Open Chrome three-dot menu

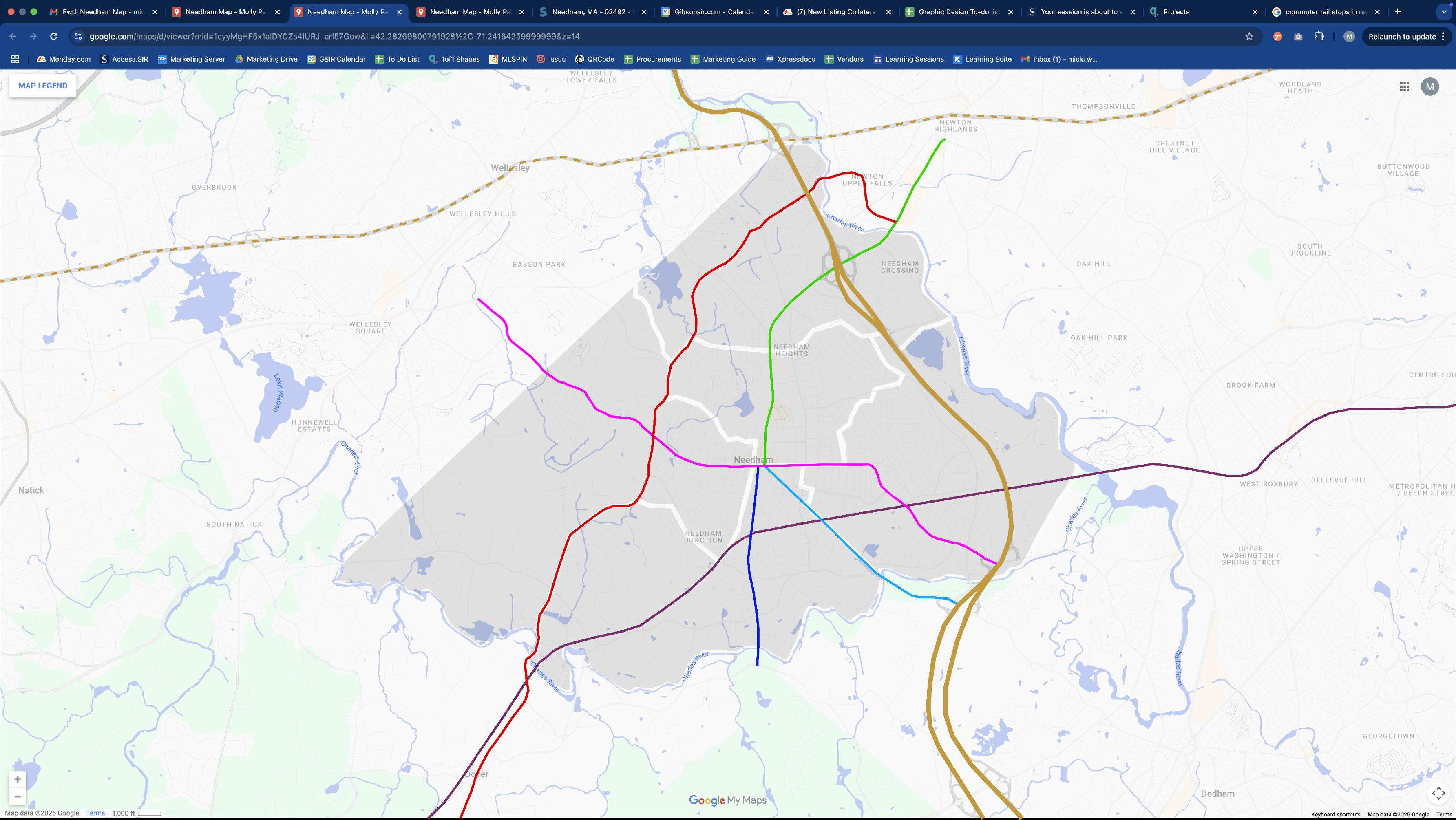(x=1443, y=37)
